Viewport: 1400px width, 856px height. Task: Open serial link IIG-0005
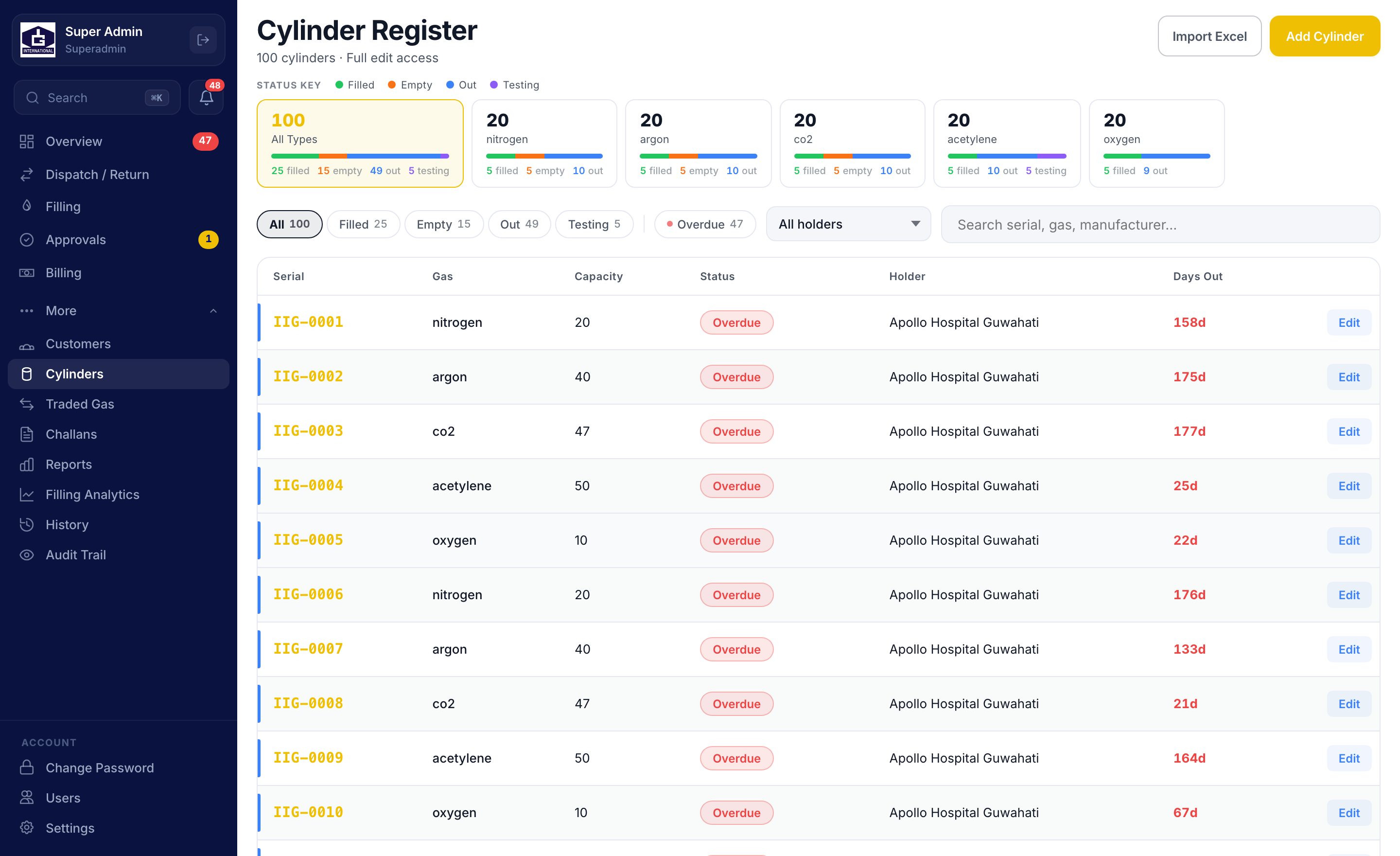point(308,540)
